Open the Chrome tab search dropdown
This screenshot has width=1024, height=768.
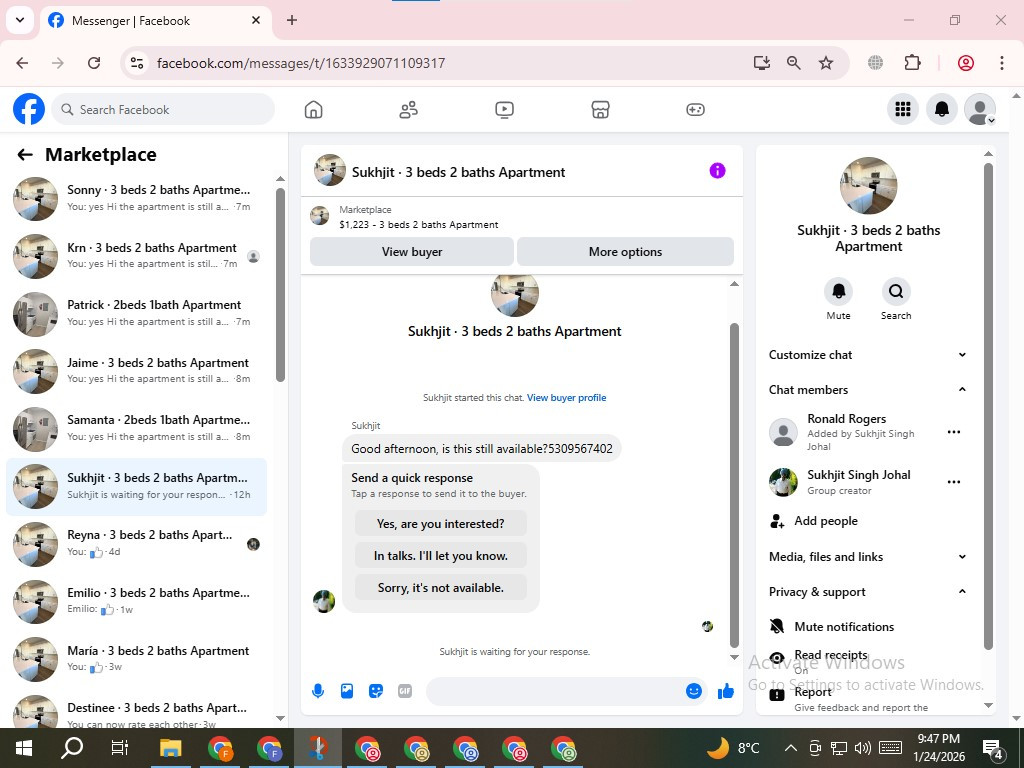pos(20,20)
